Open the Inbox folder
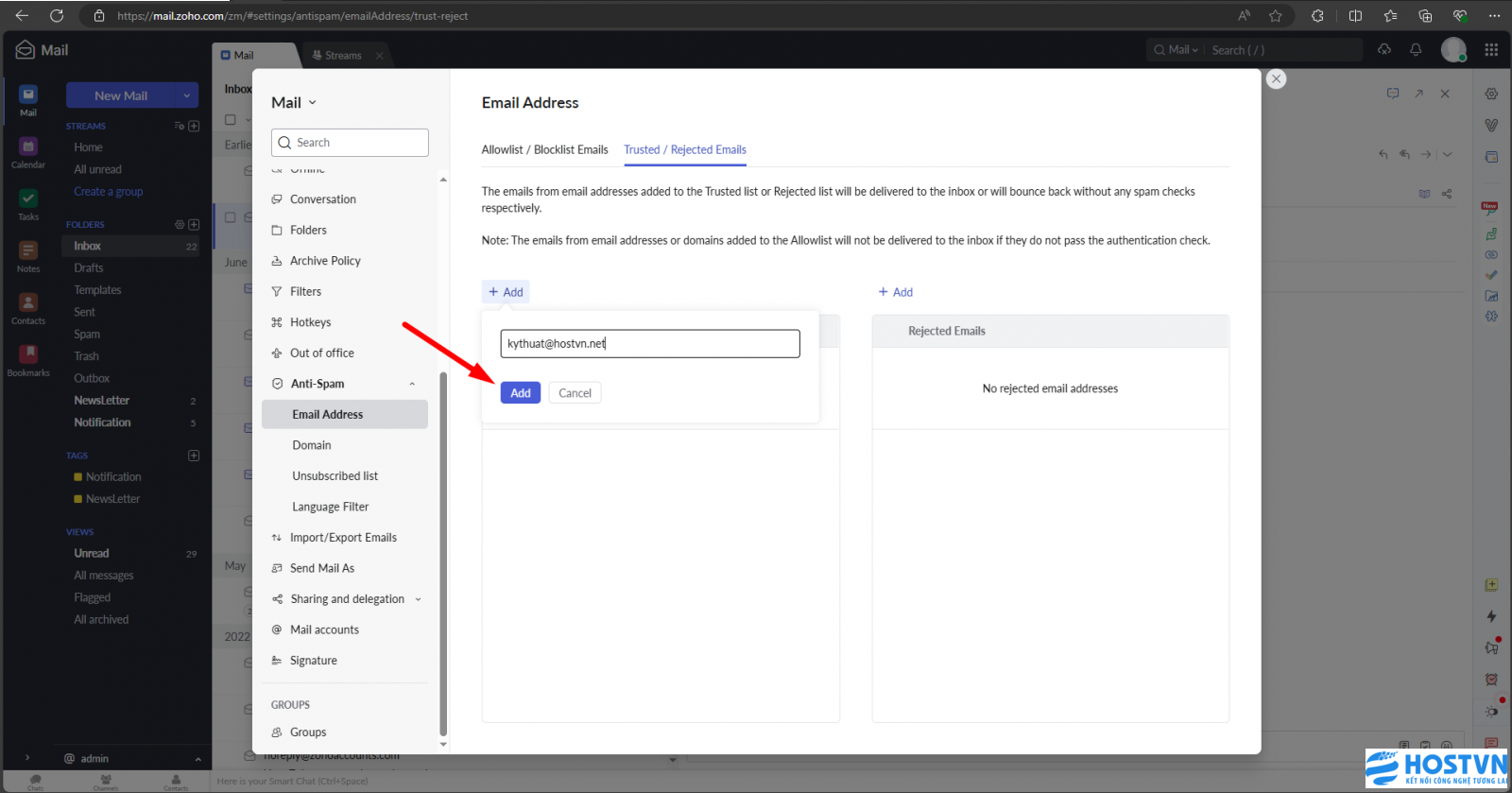This screenshot has width=1512, height=793. [x=132, y=246]
